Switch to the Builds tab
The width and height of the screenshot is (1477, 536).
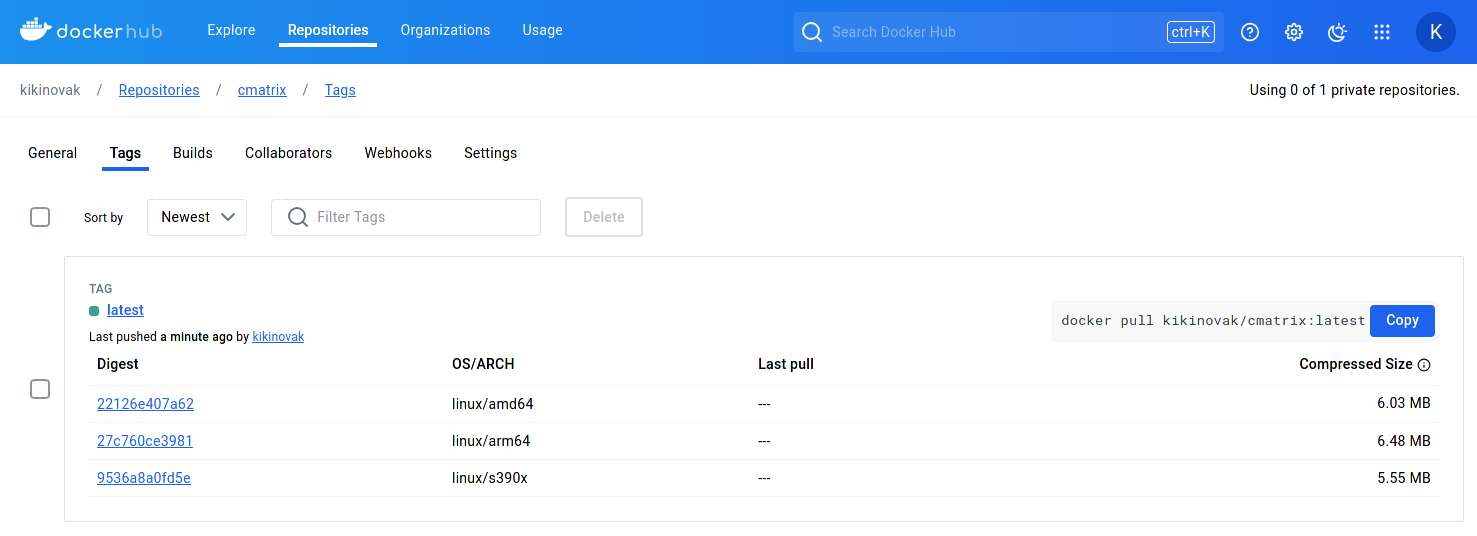click(193, 153)
